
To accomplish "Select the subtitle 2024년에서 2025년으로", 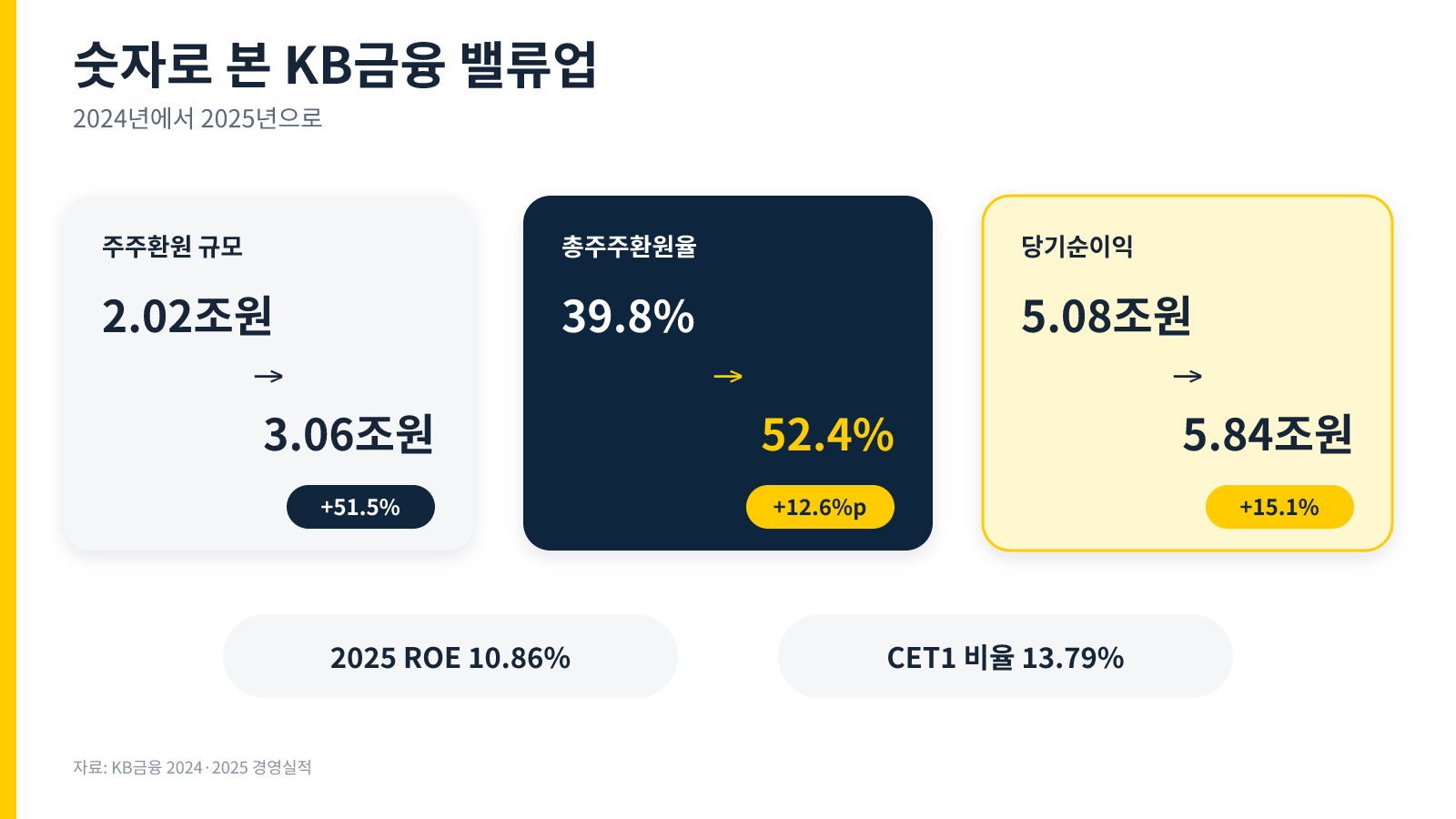I will point(197,118).
